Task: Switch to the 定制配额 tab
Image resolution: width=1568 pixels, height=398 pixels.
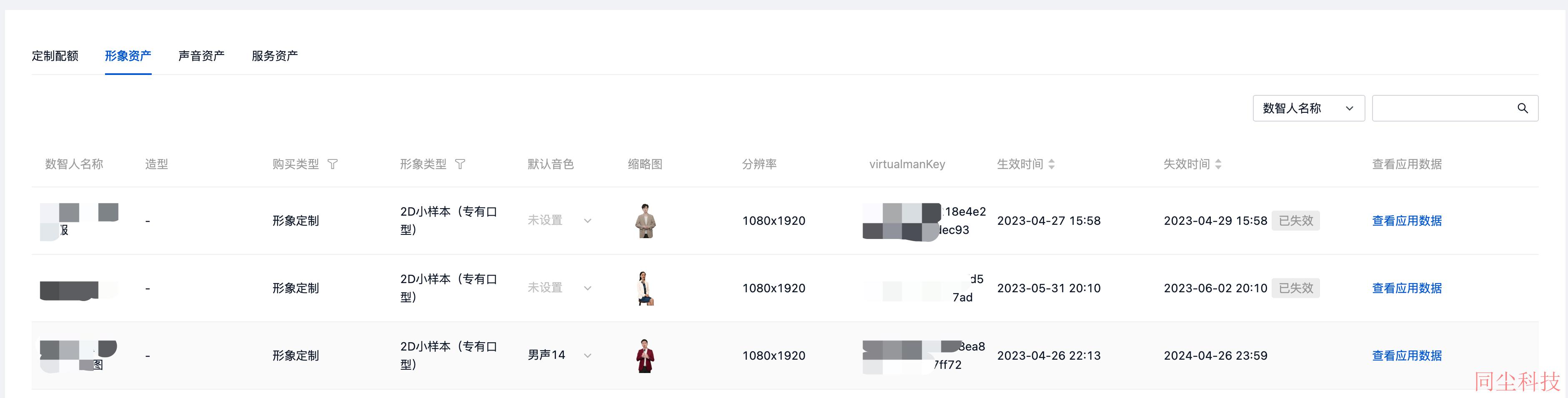Action: 55,56
